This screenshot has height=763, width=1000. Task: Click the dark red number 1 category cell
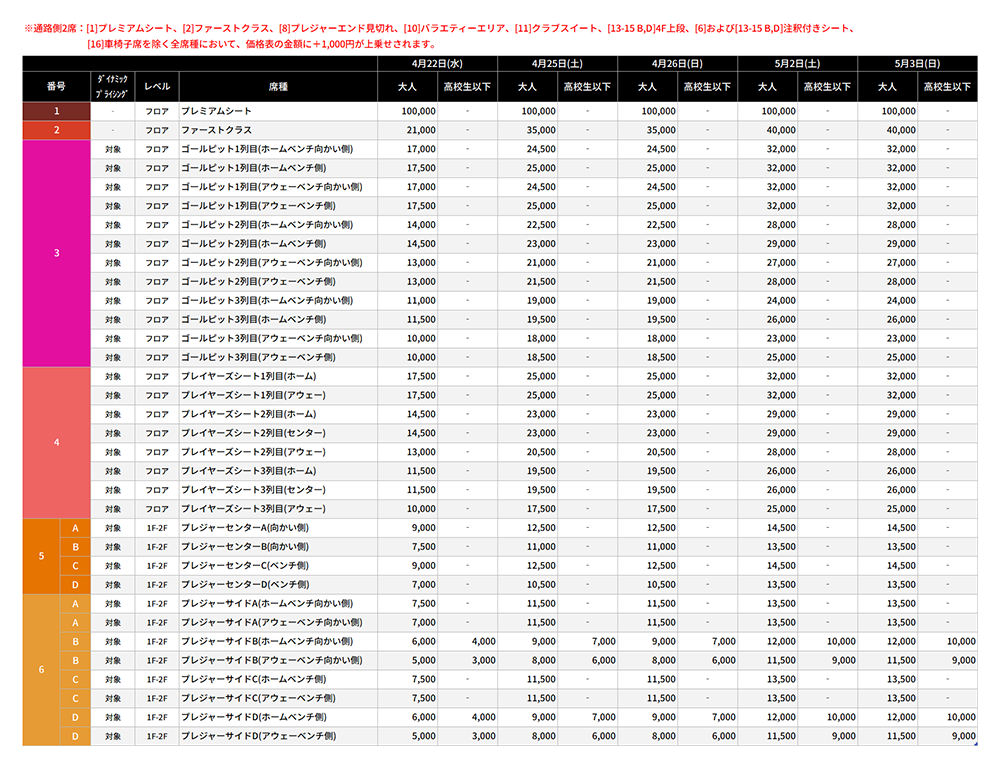coord(56,111)
